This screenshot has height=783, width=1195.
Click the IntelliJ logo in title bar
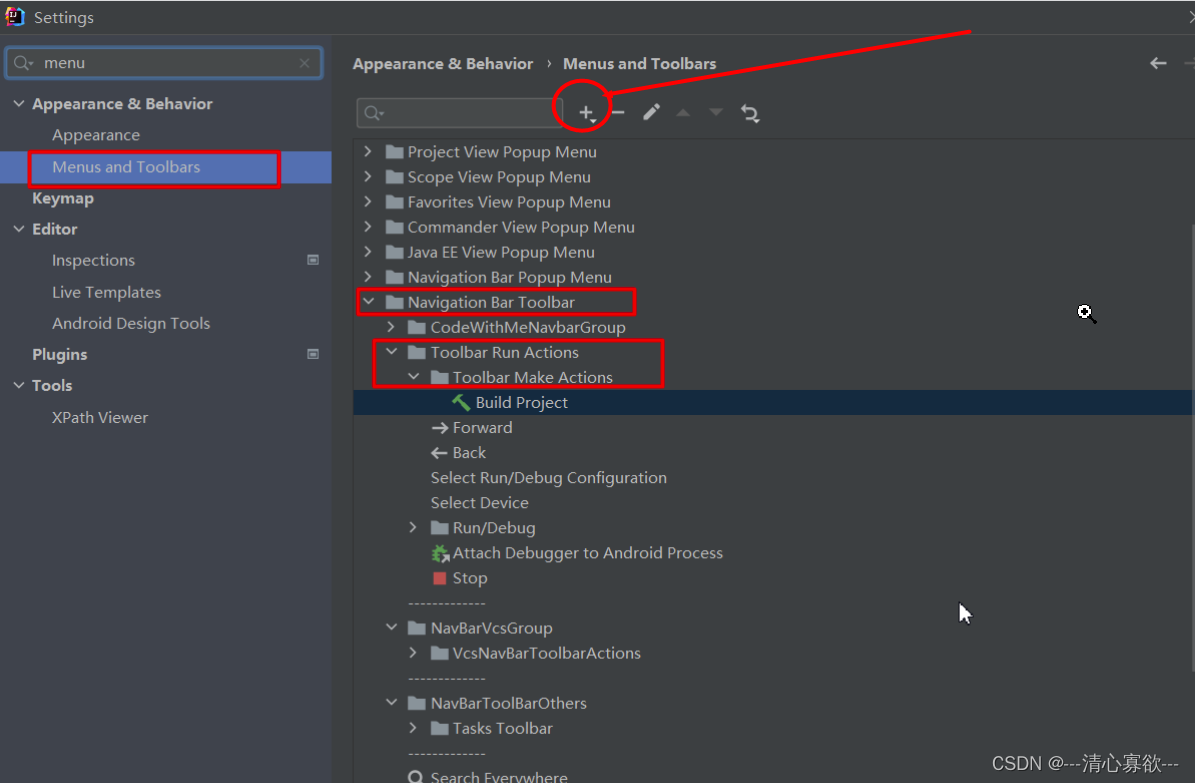[x=14, y=16]
